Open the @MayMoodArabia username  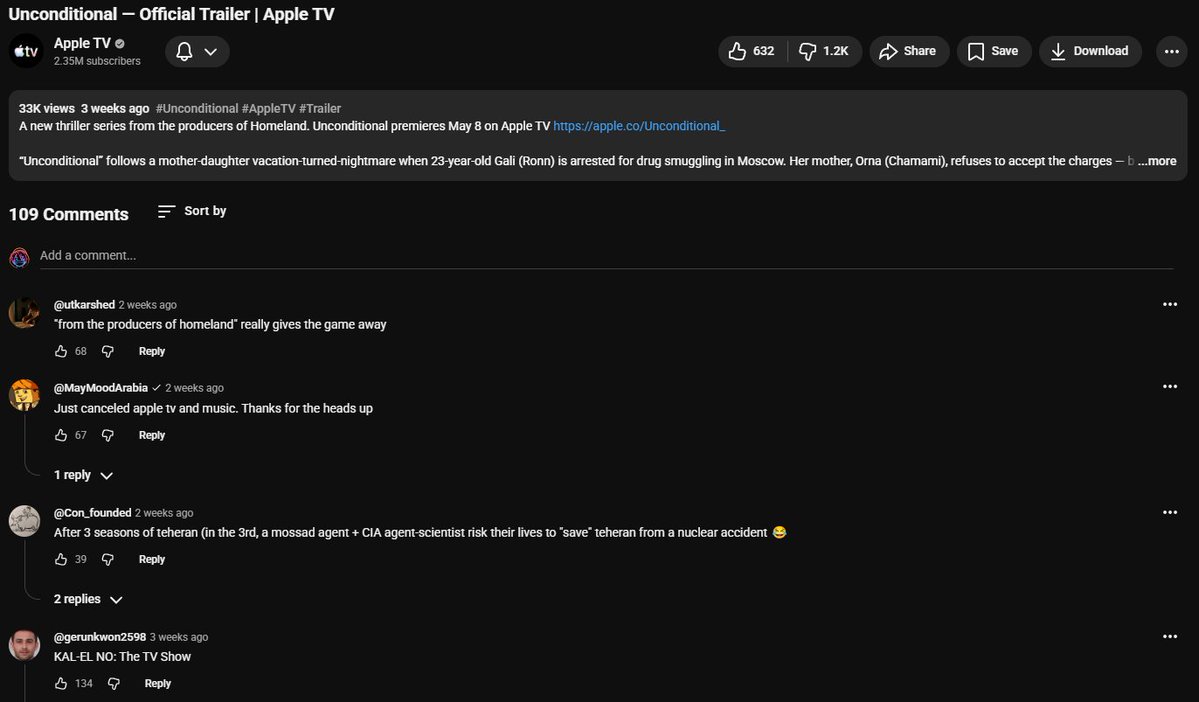(100, 388)
